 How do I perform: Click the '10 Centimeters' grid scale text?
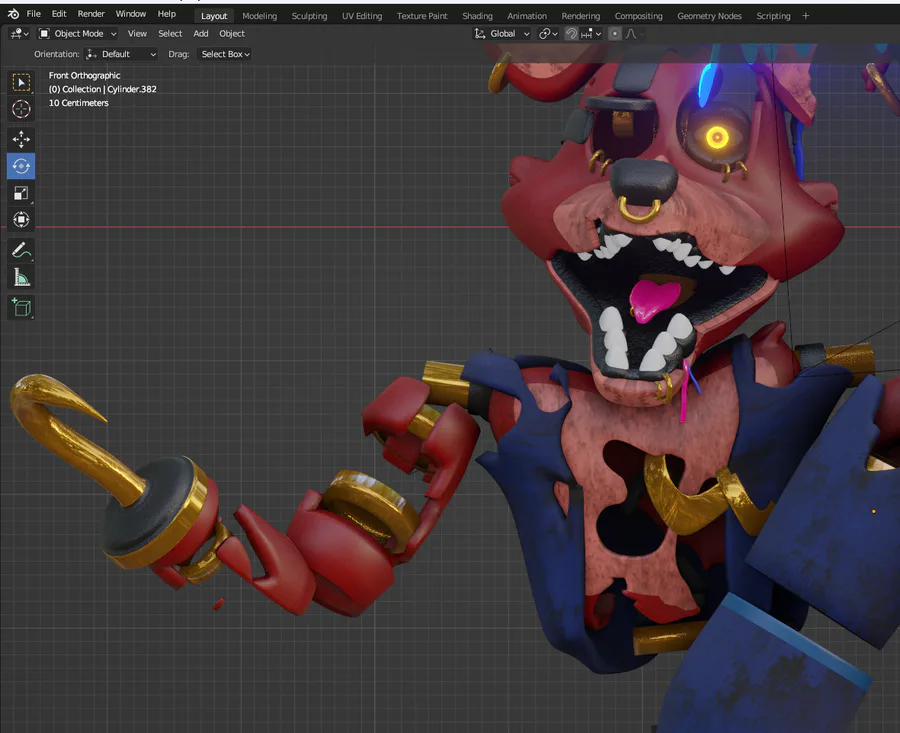pyautogui.click(x=79, y=103)
